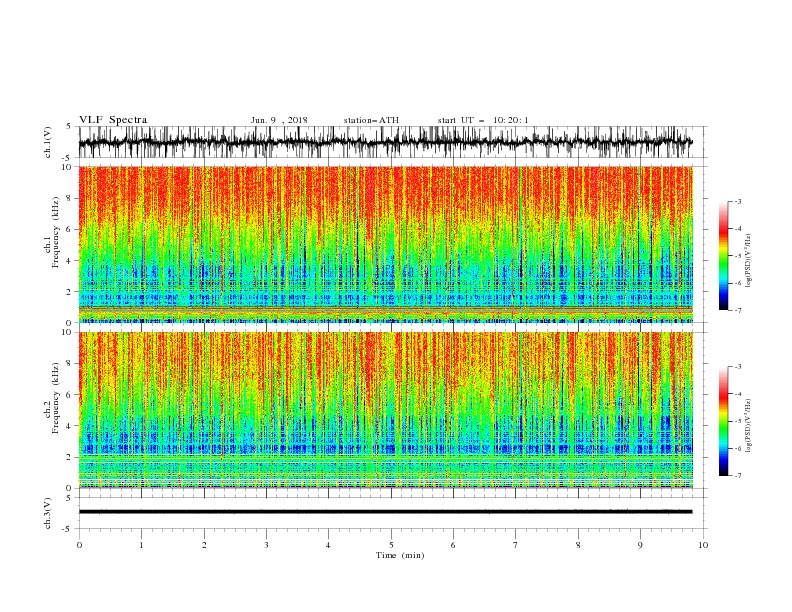The width and height of the screenshot is (792, 612).
Task: Click the '8' kHz tick on ch.1 frequency axis
Action: (70, 198)
